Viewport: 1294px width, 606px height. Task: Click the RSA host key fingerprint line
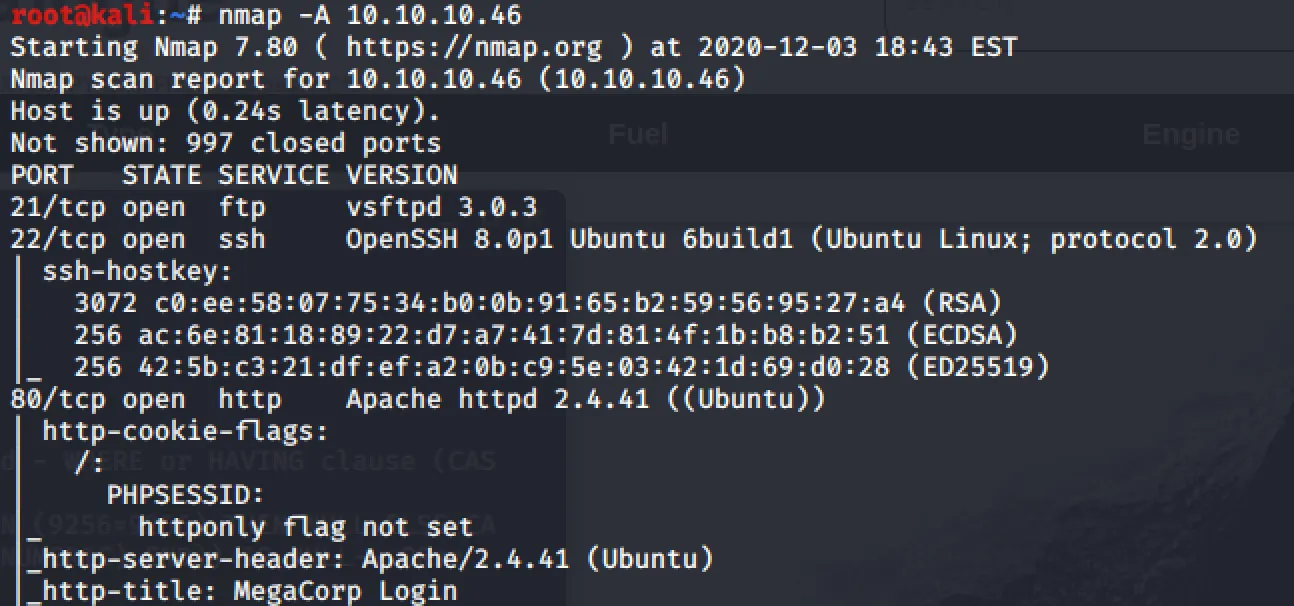(x=538, y=303)
